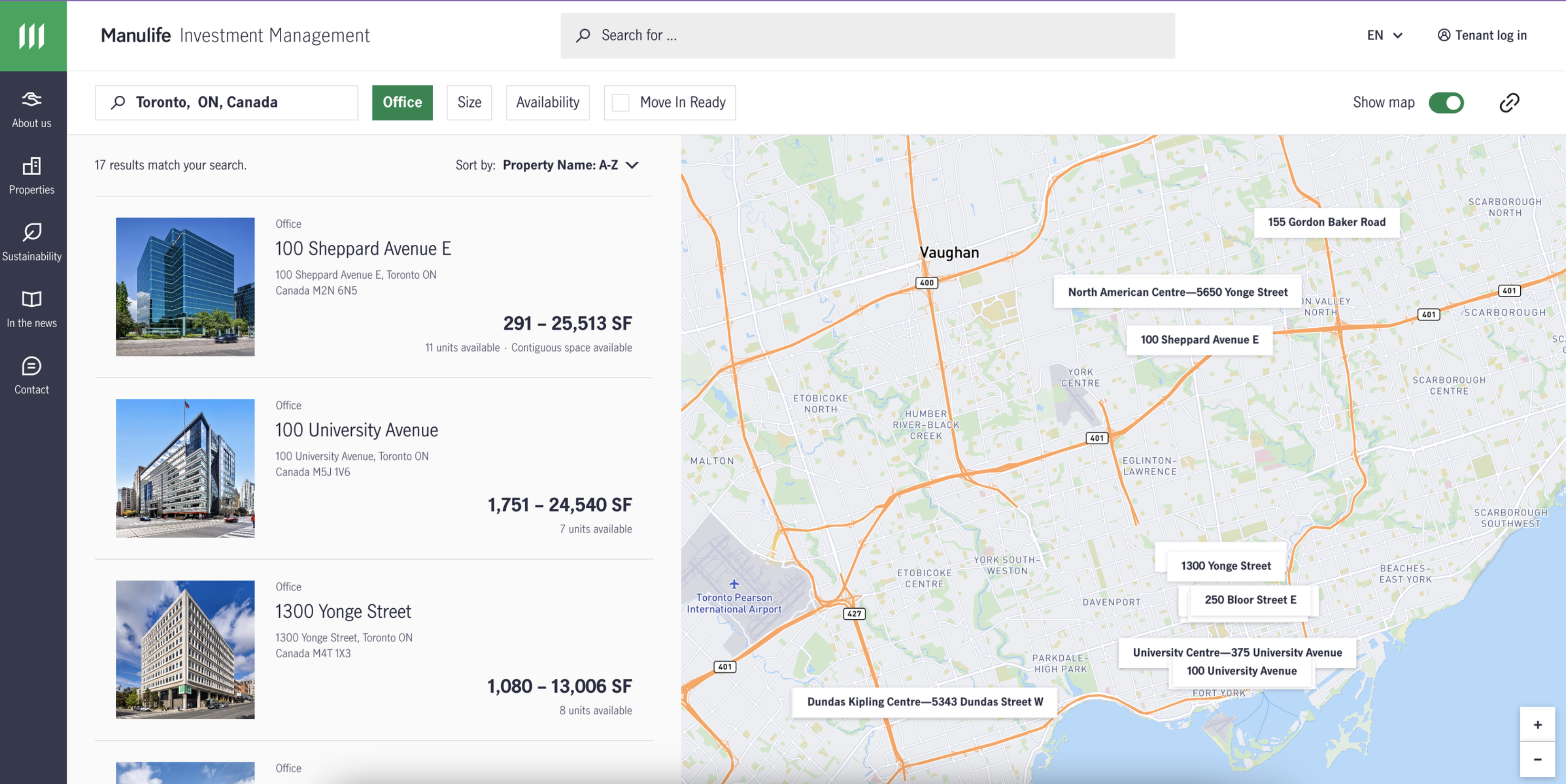1566x784 pixels.
Task: Click About us menu label
Action: 31,123
